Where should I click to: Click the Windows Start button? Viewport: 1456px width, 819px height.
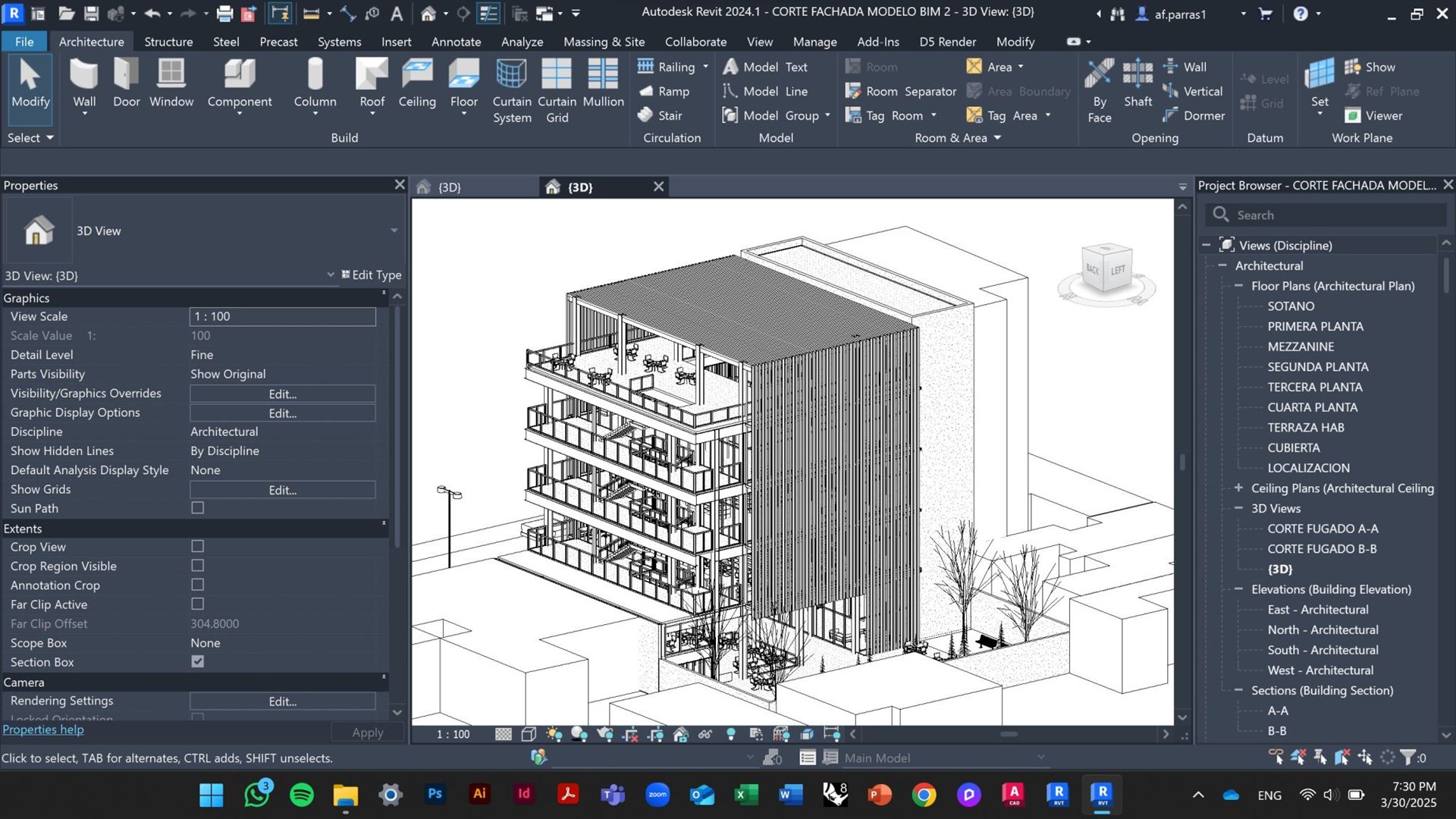point(211,795)
